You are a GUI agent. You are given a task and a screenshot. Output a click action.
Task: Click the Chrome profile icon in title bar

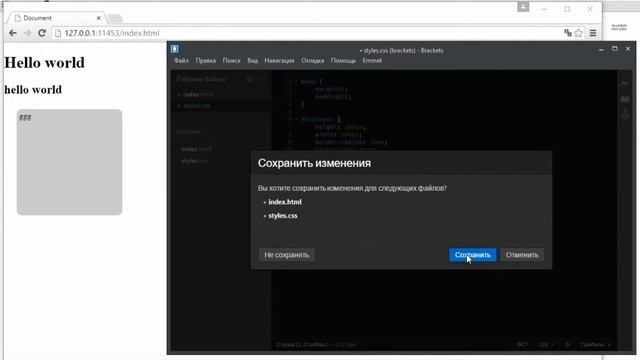click(x=523, y=7)
